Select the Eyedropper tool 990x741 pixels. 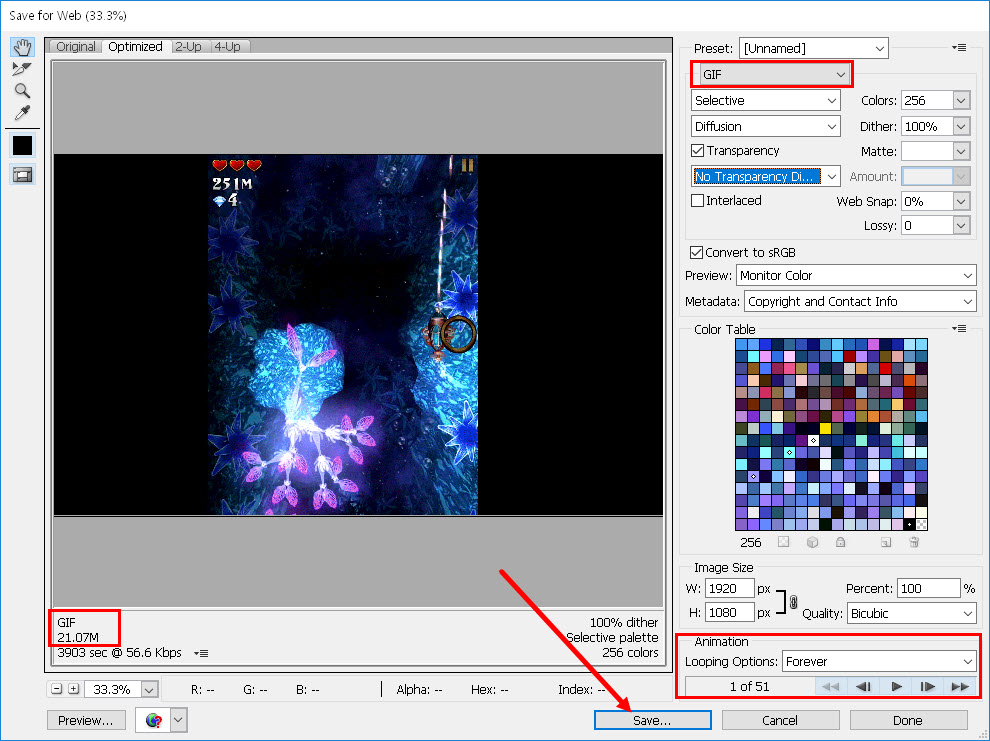coord(22,113)
